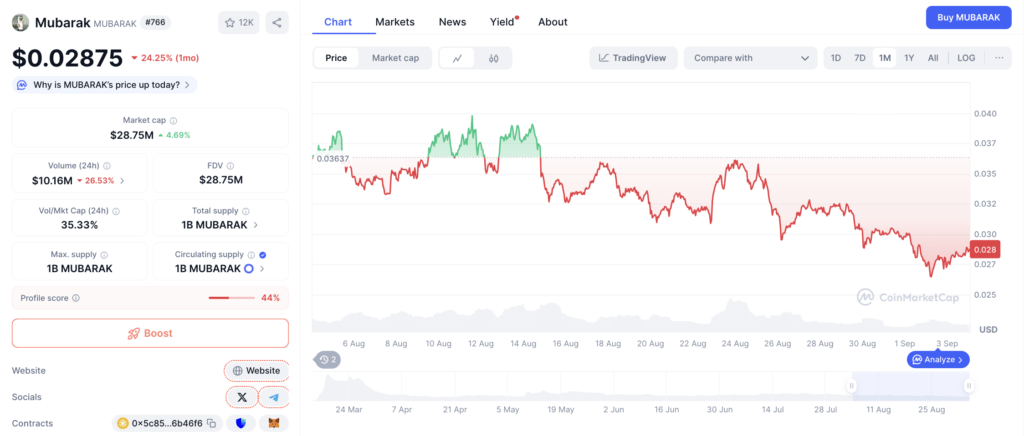
Task: Click the right handle of the range selector
Action: point(968,386)
